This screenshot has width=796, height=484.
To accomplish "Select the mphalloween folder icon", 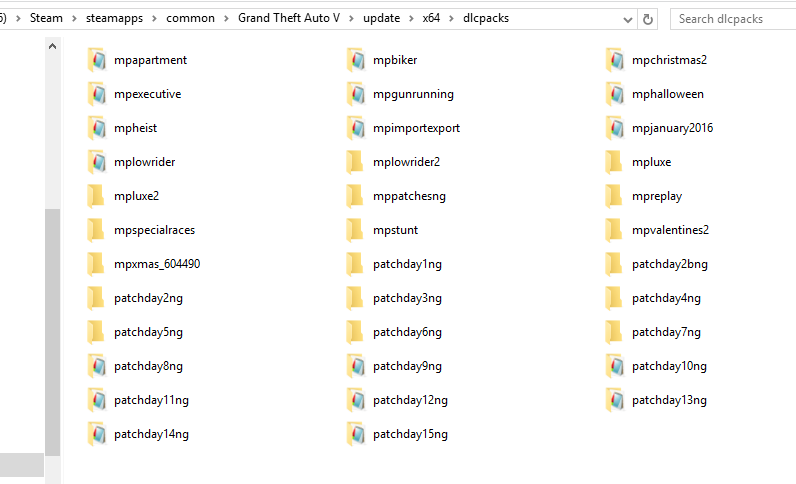I will [x=614, y=94].
